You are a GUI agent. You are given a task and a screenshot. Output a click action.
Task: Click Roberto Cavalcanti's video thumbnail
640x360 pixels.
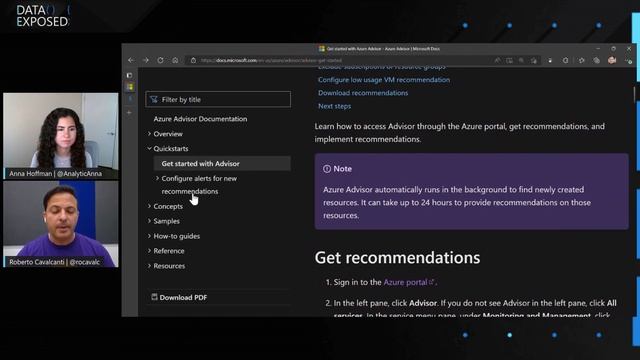coord(61,224)
